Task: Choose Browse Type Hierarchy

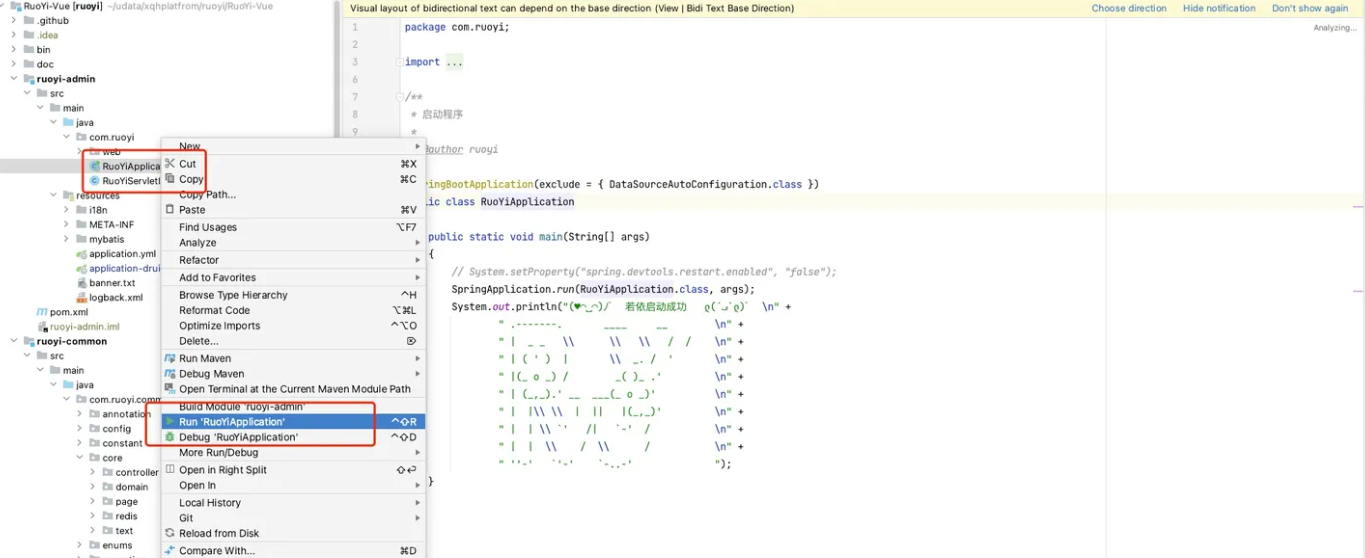Action: click(x=293, y=295)
